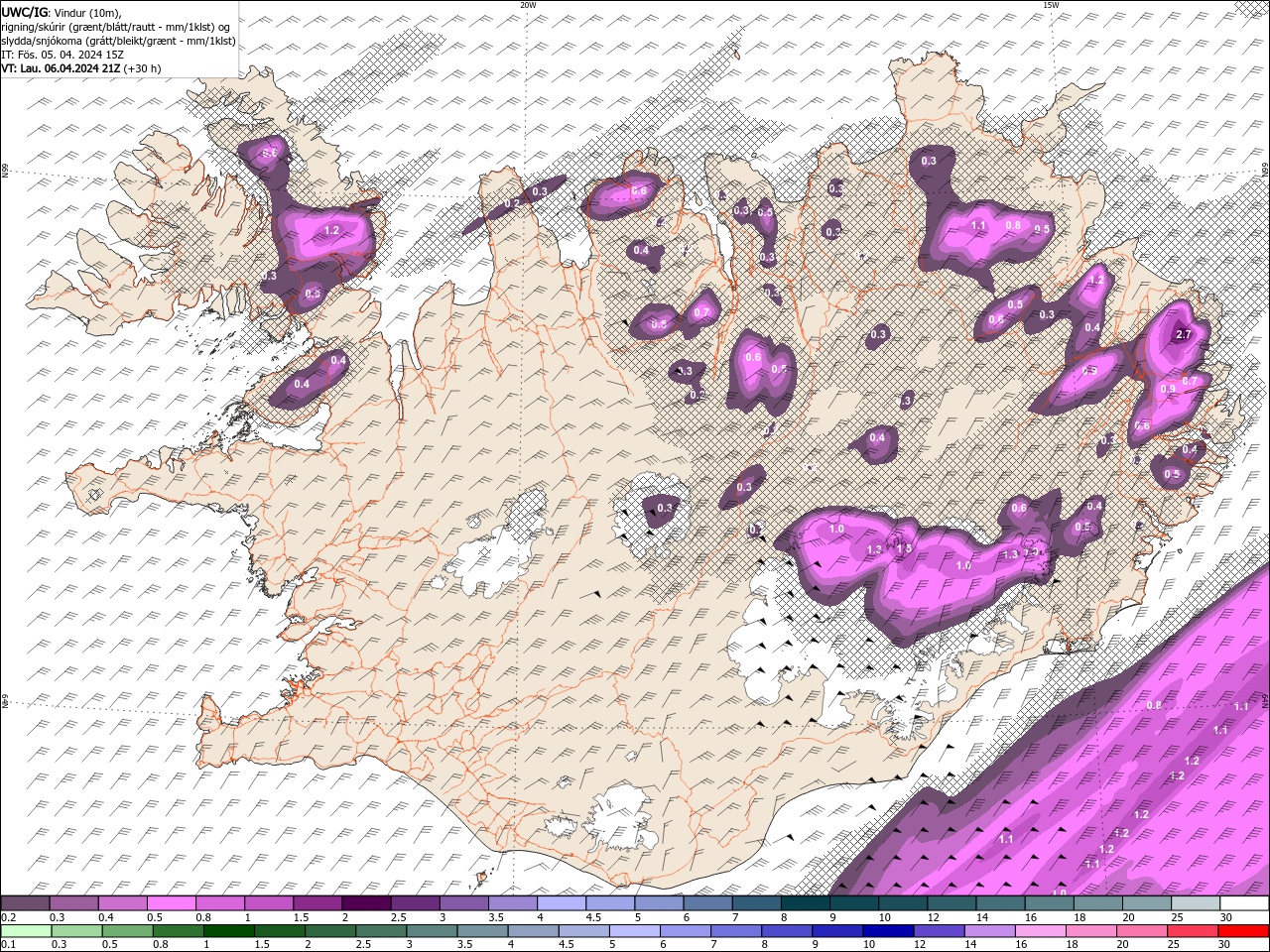Click the 15W longitude label
The image size is (1270, 952).
[1051, 4]
